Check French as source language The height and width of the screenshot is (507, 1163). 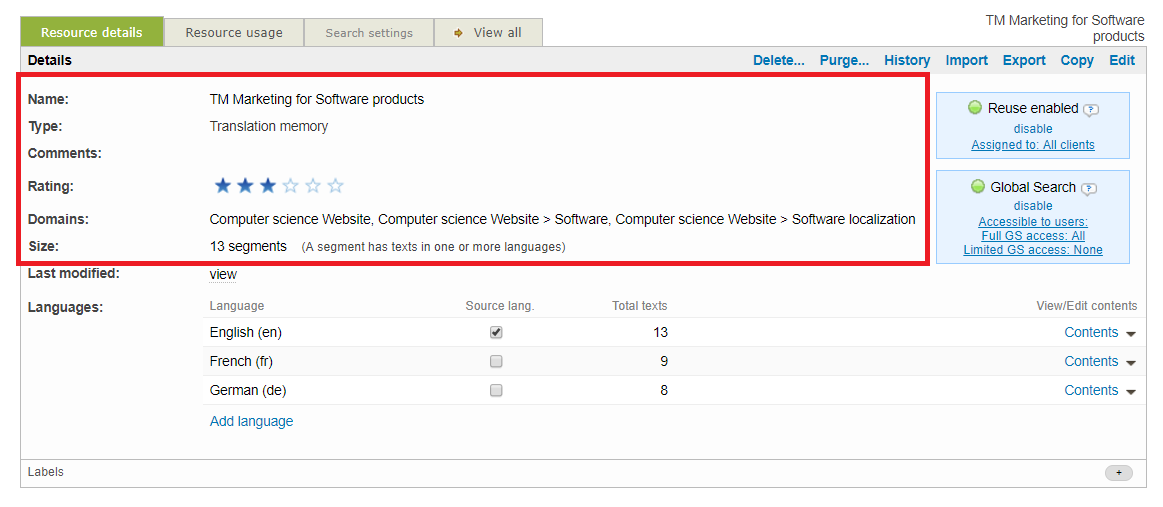pos(496,362)
